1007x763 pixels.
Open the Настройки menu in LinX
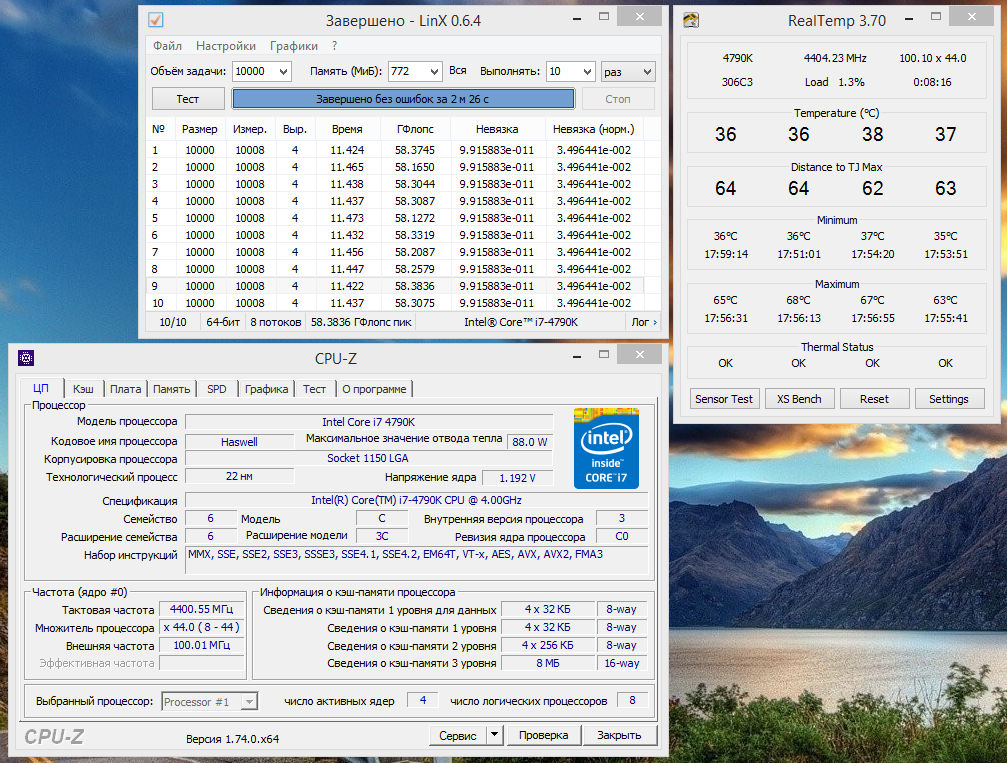tap(226, 46)
